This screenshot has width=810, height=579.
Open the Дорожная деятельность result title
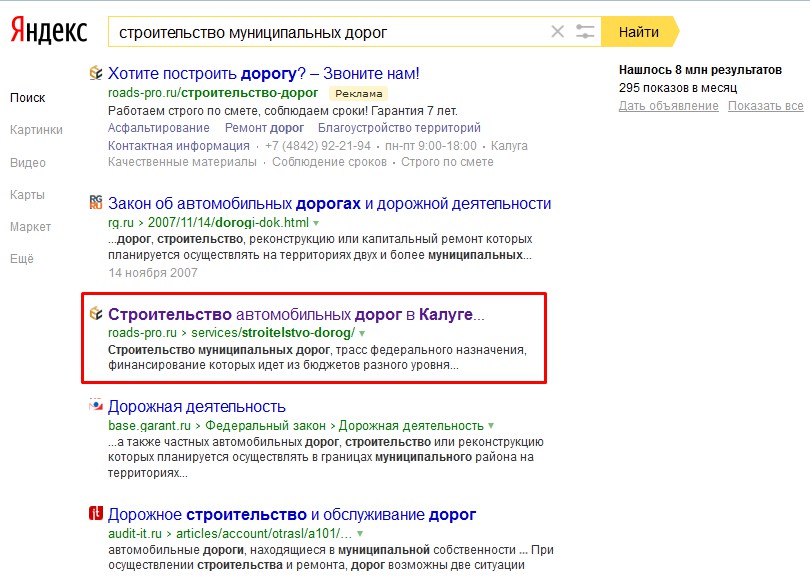197,406
